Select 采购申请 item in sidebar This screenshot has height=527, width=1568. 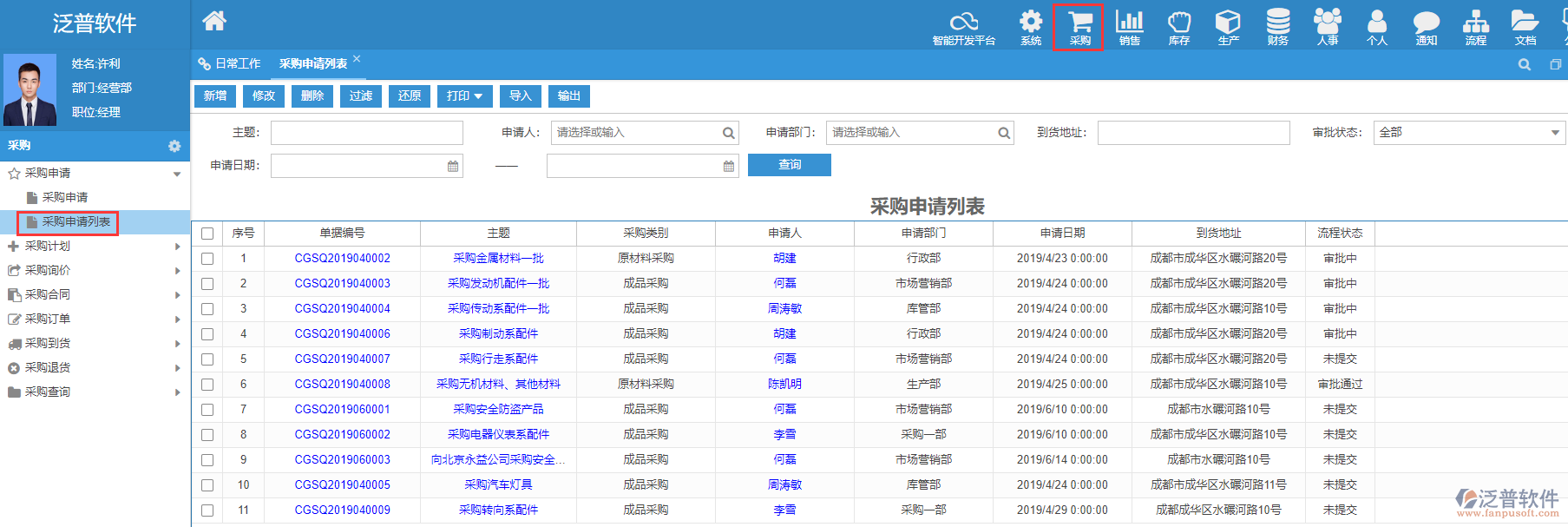point(65,198)
